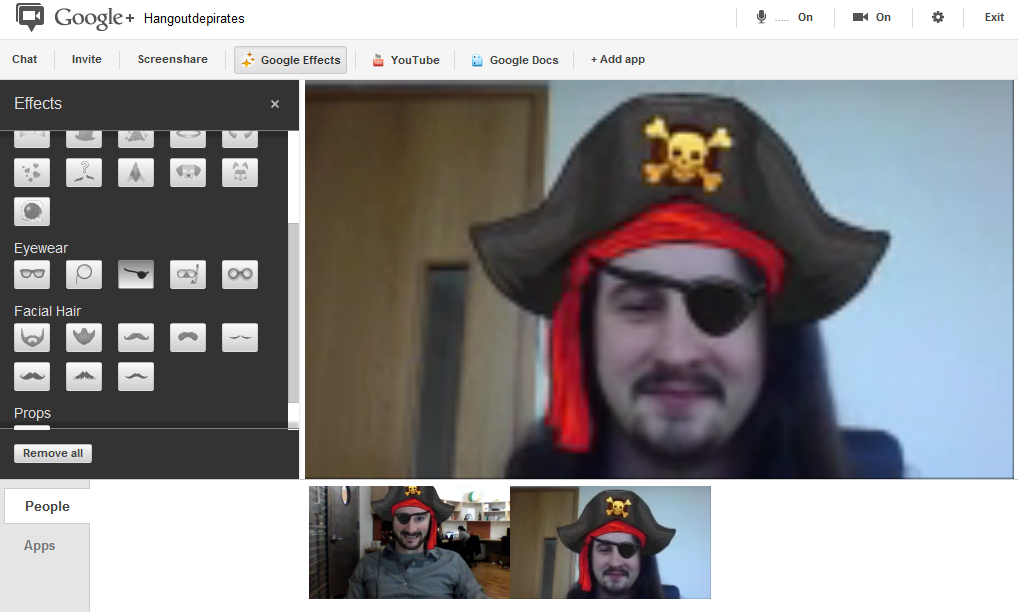Toggle the camera On setting

pos(871,18)
